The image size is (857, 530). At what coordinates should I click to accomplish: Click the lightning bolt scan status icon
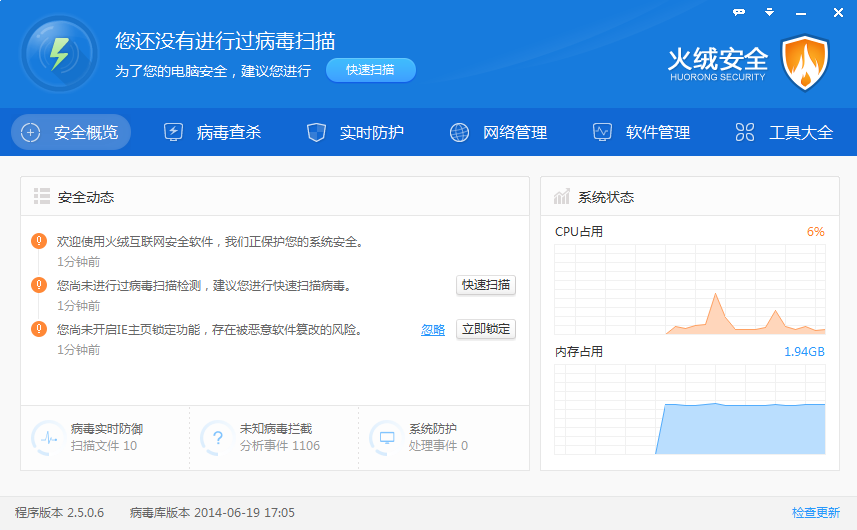[x=59, y=54]
